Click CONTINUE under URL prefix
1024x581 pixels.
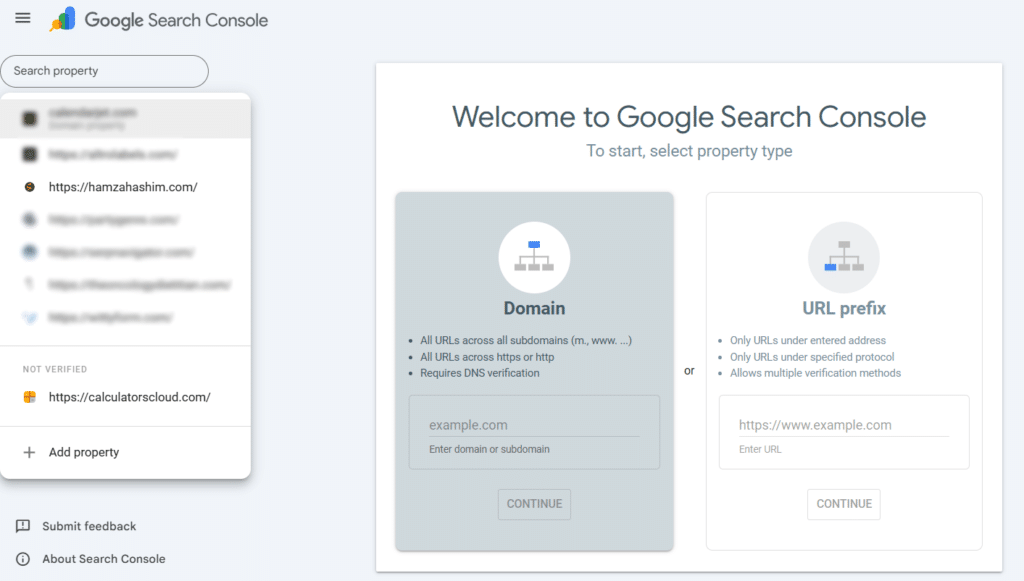click(844, 504)
